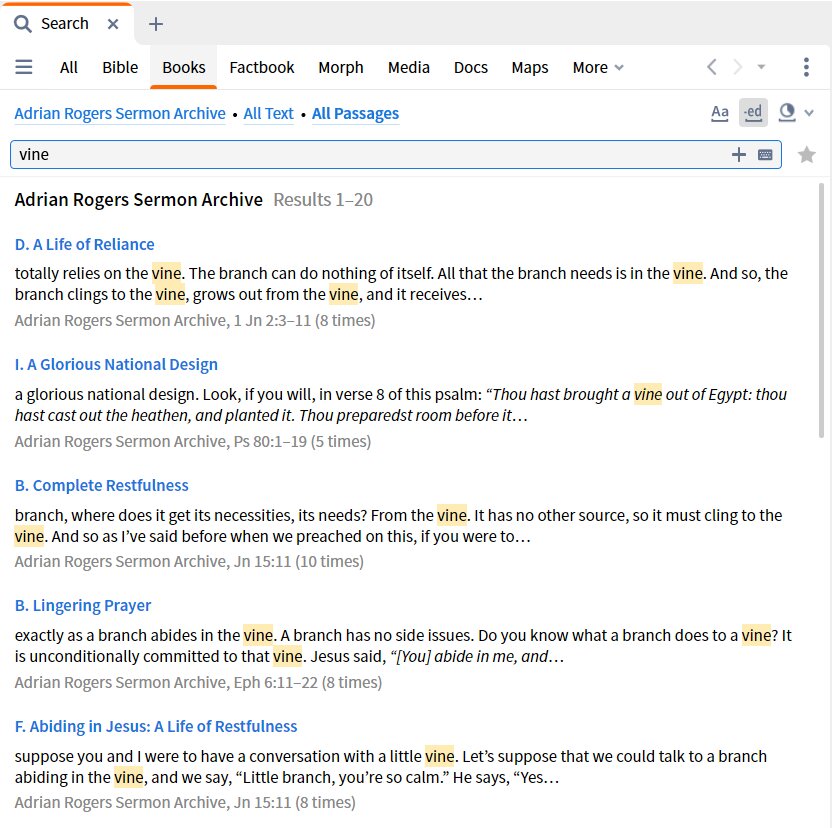Click the magnifier icon on the Search tab
This screenshot has height=828, width=832.
tap(22, 24)
